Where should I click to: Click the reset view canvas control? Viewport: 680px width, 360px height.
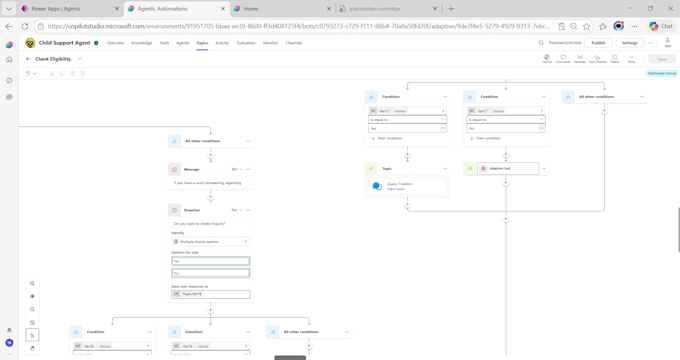(x=32, y=322)
